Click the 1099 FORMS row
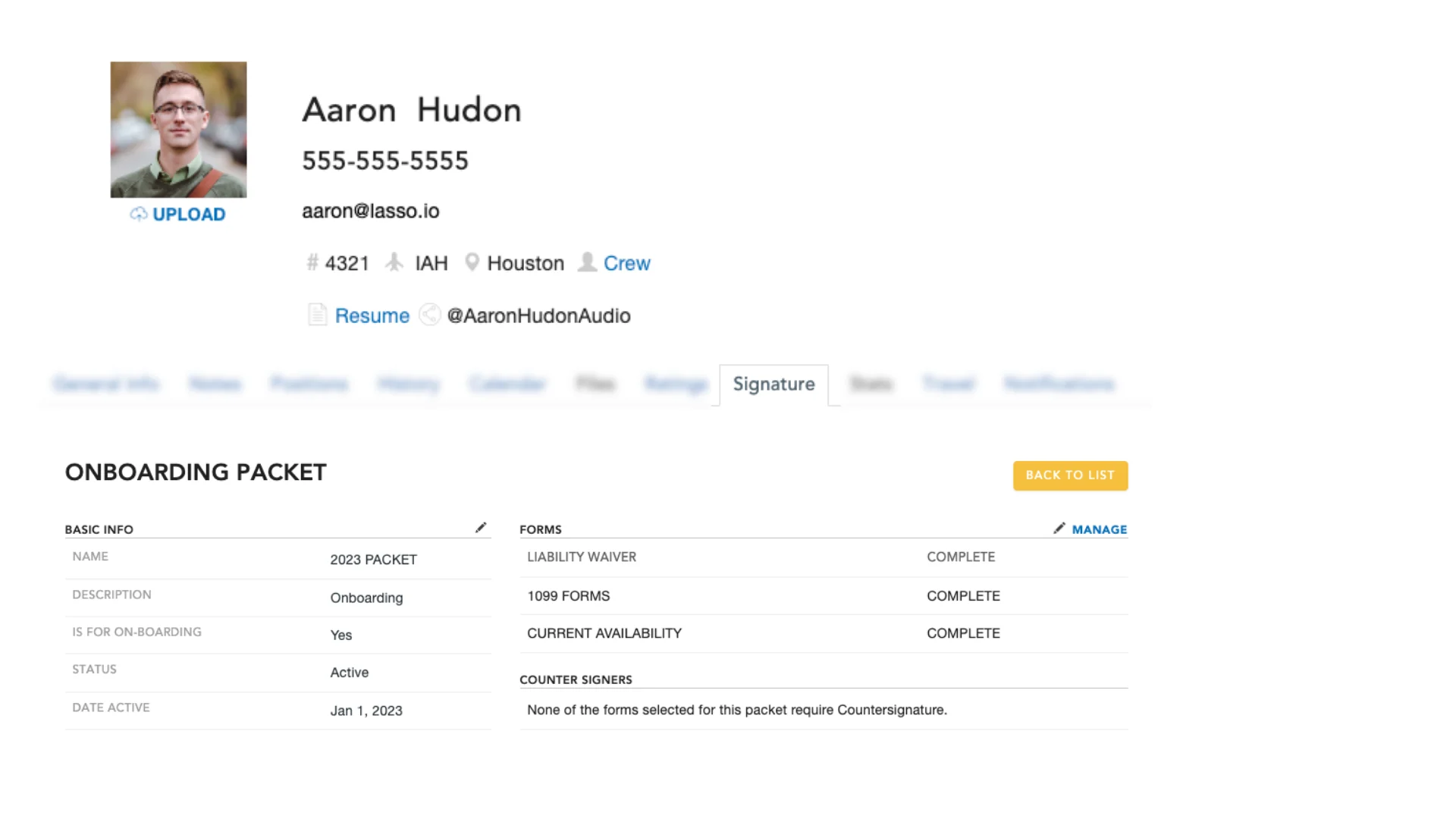The height and width of the screenshot is (819, 1456). tap(824, 596)
